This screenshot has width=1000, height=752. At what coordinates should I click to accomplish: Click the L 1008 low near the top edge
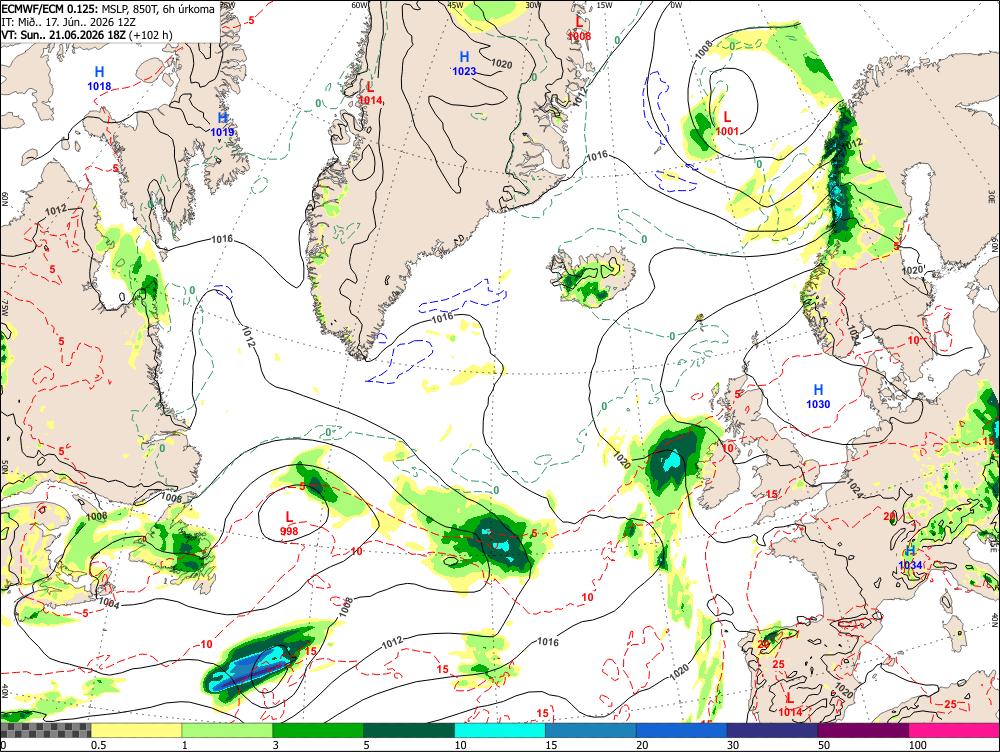coord(579,29)
